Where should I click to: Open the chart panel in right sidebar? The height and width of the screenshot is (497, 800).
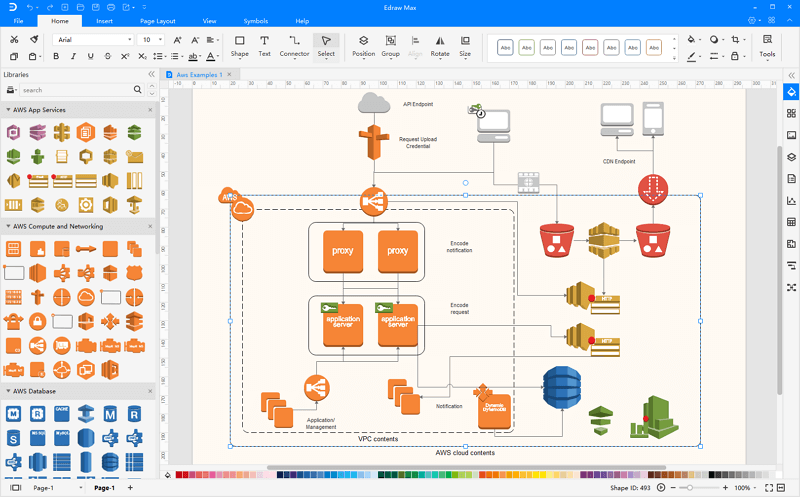click(791, 201)
